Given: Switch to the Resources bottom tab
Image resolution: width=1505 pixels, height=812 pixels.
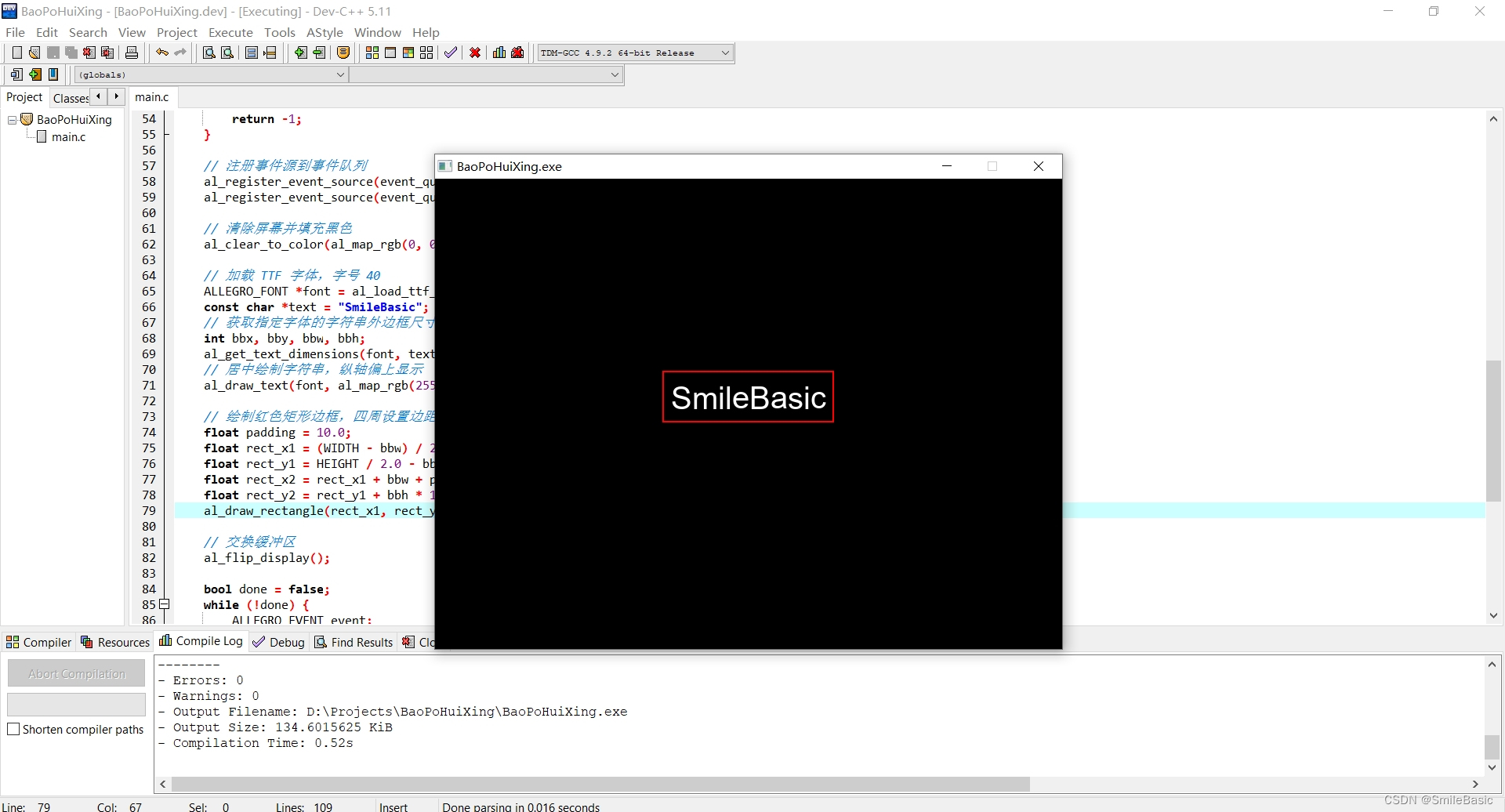Looking at the screenshot, I should (x=115, y=642).
